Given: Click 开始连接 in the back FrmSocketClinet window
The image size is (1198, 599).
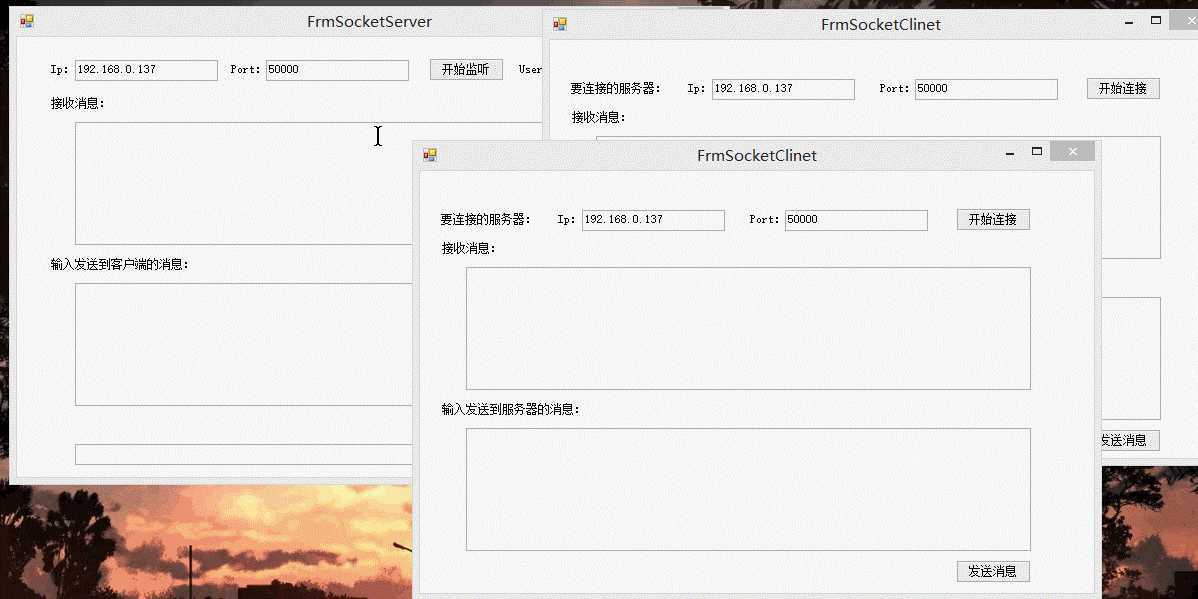Looking at the screenshot, I should 1123,89.
